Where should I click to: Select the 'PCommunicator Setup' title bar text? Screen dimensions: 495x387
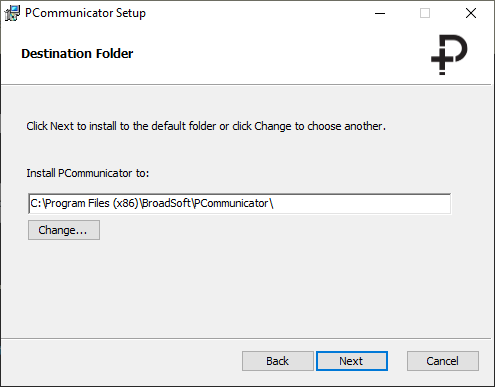[x=85, y=13]
